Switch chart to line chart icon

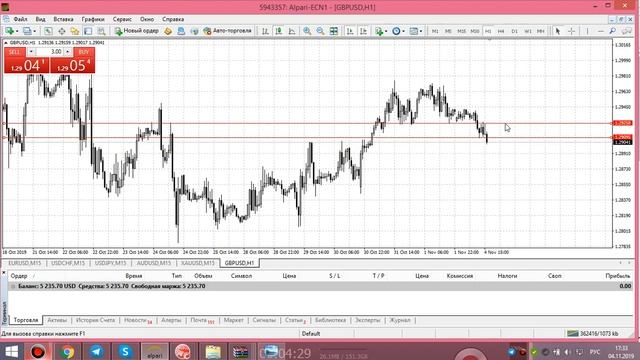coord(292,31)
